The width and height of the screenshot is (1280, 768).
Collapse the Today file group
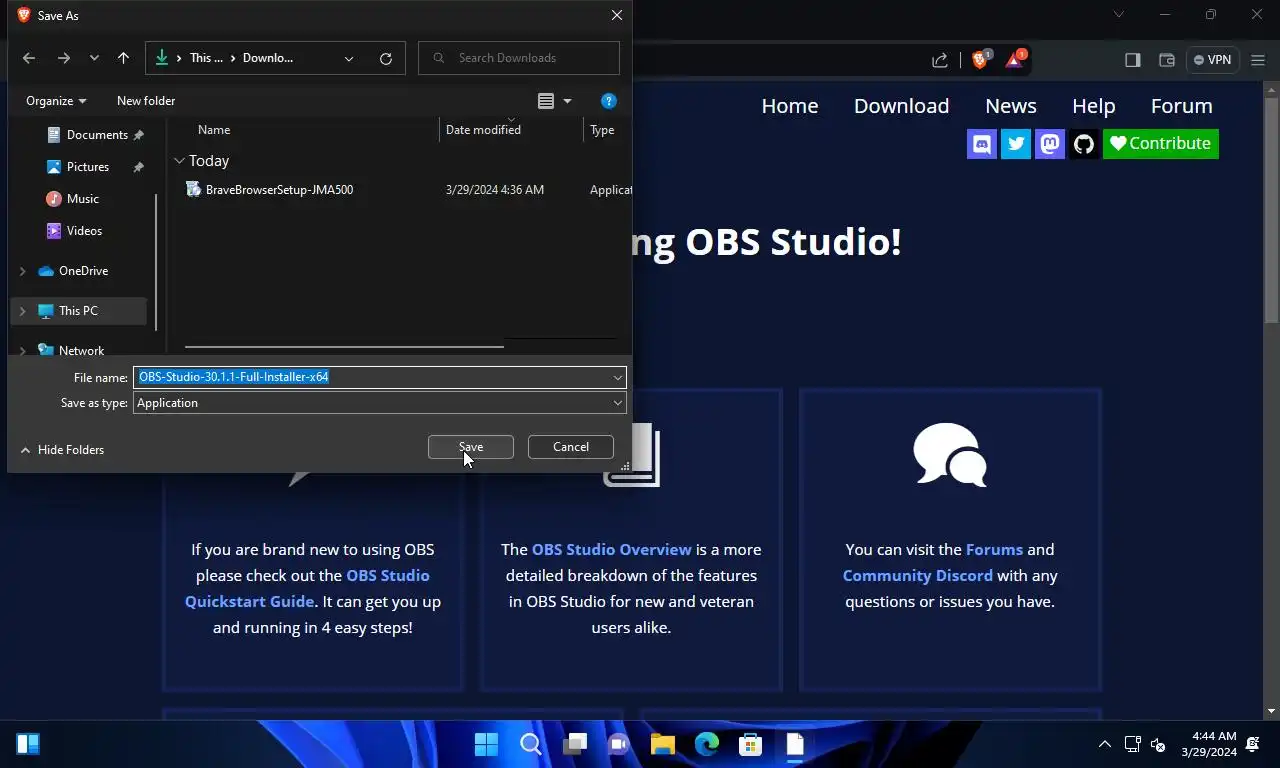tap(179, 161)
